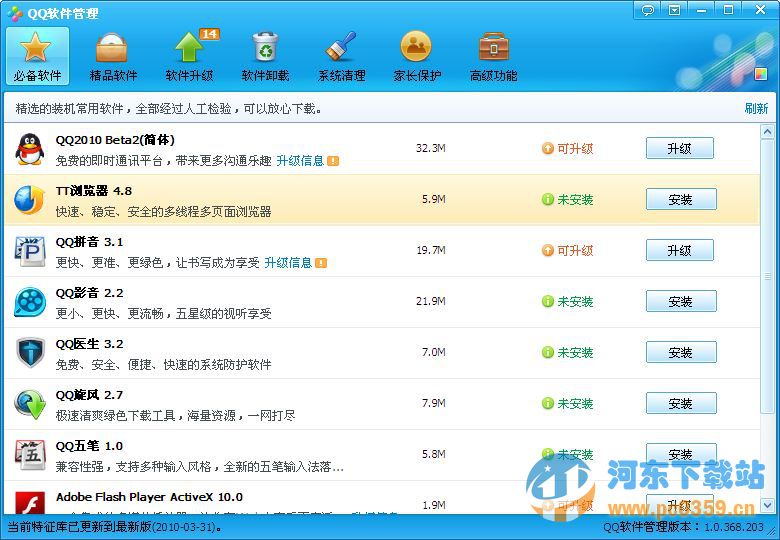Click the TT浏览器 browser icon
The image size is (780, 540).
tap(29, 200)
